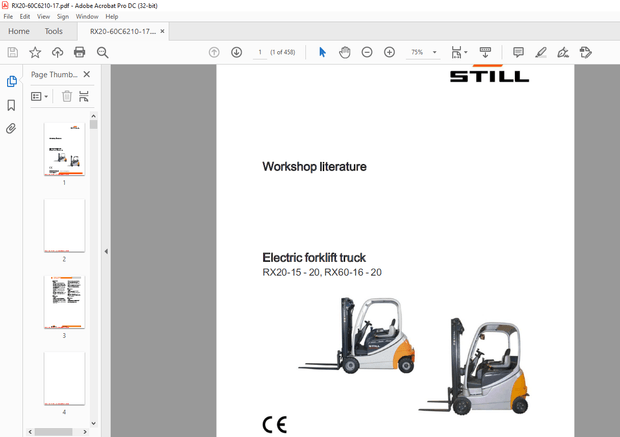
Task: Open the Find text magnifier
Action: [x=102, y=52]
